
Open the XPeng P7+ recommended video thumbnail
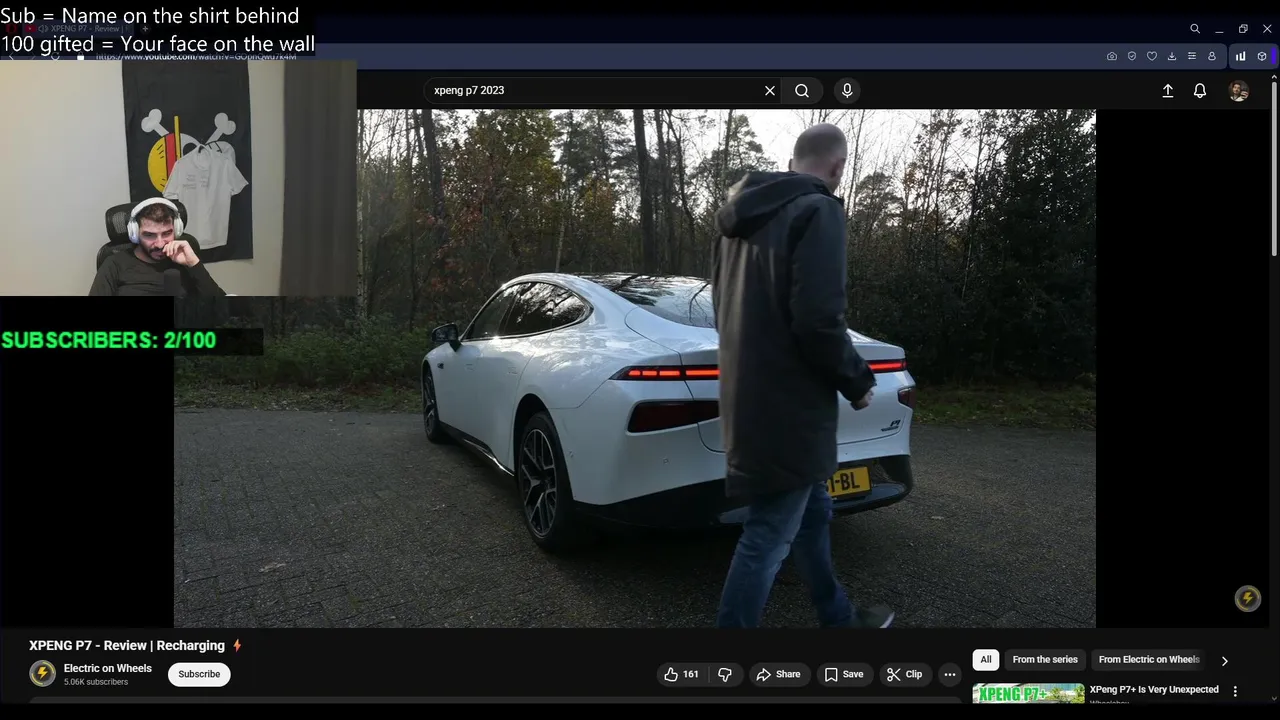pyautogui.click(x=1028, y=694)
